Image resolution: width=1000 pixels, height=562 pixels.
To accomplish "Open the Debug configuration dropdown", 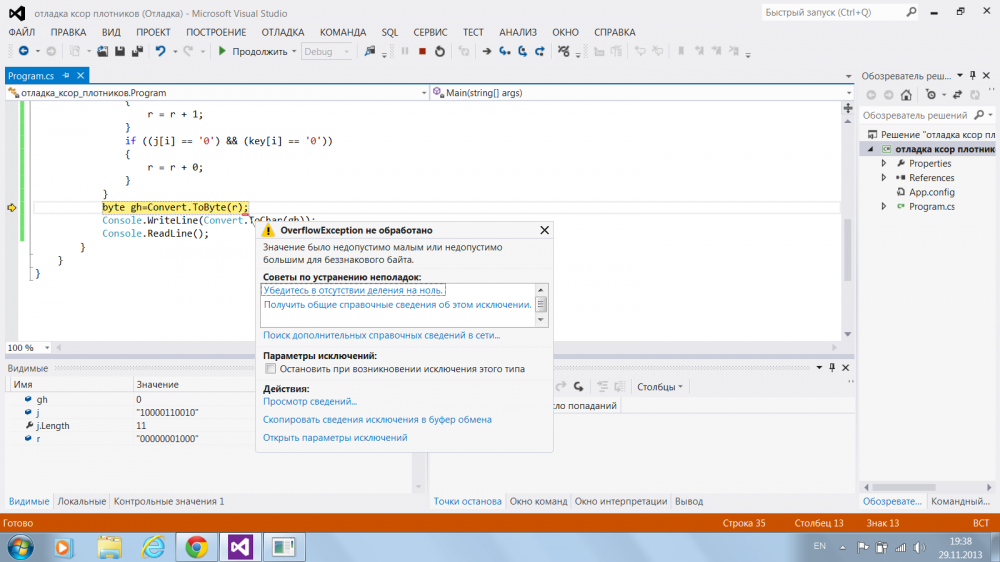I will point(346,52).
